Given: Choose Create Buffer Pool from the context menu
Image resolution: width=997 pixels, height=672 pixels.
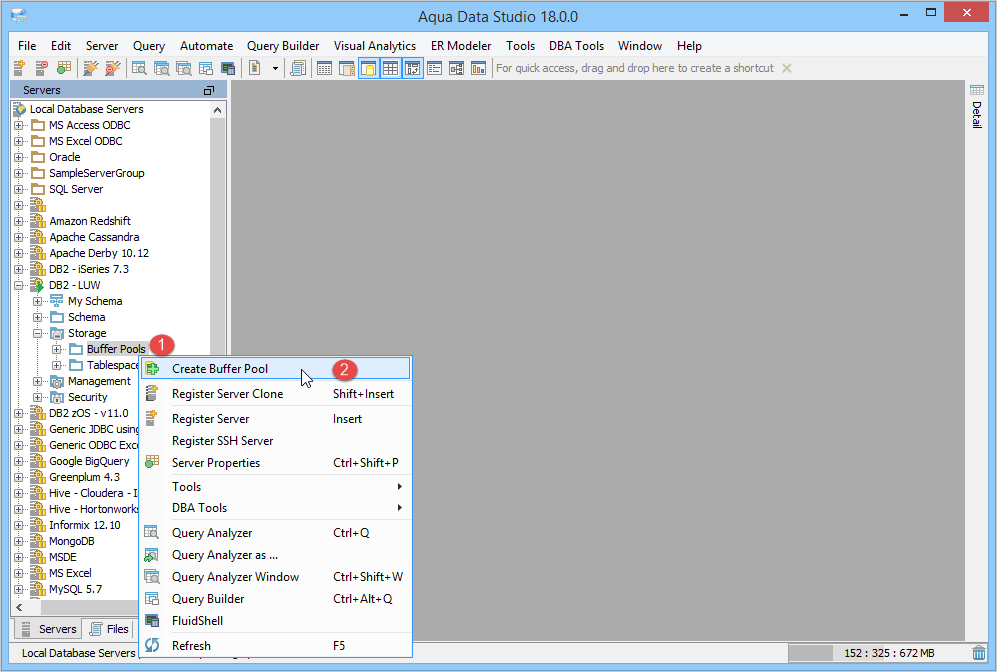Looking at the screenshot, I should point(276,369).
